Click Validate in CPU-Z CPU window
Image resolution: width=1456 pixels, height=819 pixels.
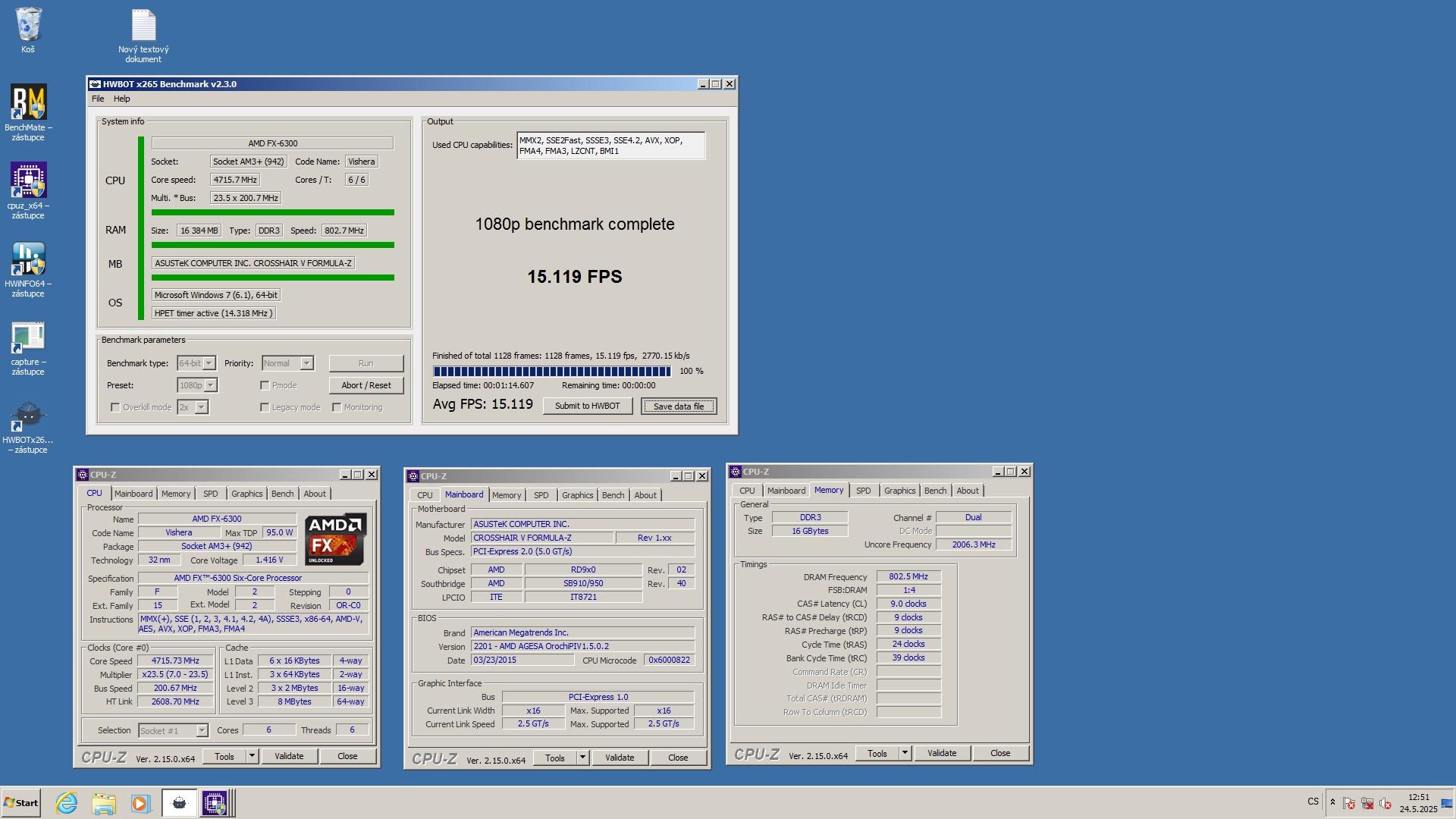(289, 756)
